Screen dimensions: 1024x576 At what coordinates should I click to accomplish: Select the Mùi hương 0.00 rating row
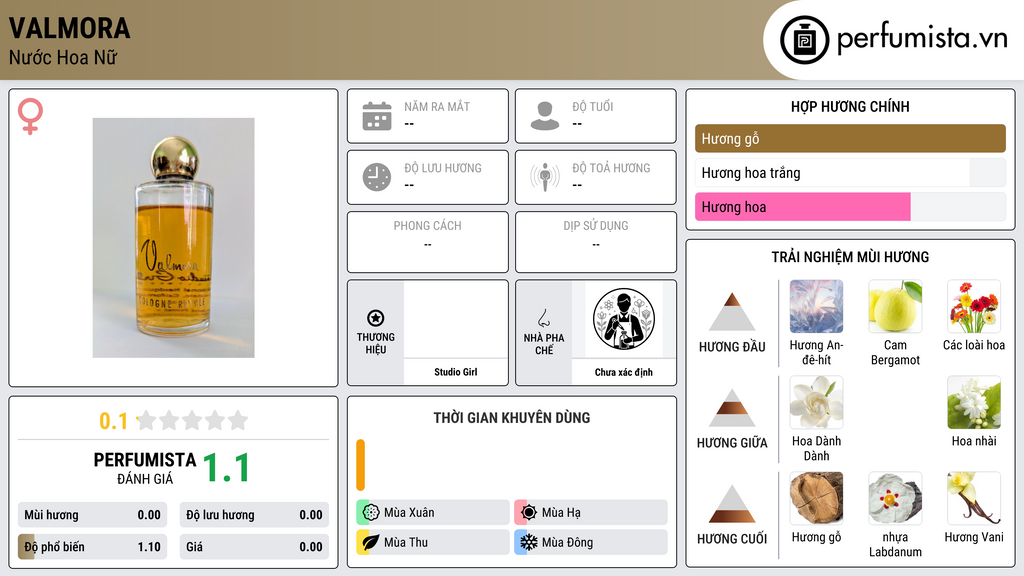92,515
